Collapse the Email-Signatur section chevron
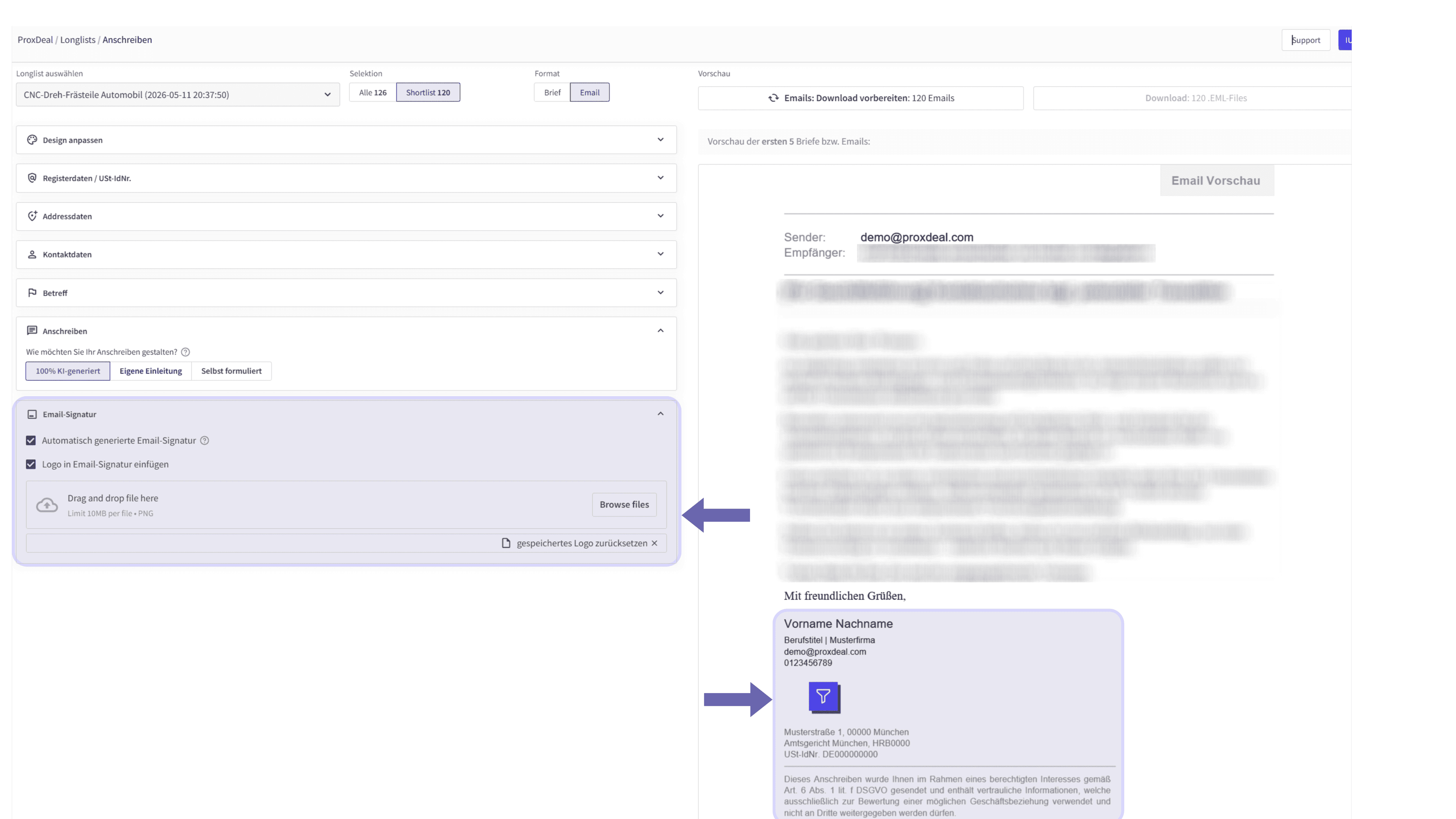Viewport: 1456px width, 819px height. point(660,414)
